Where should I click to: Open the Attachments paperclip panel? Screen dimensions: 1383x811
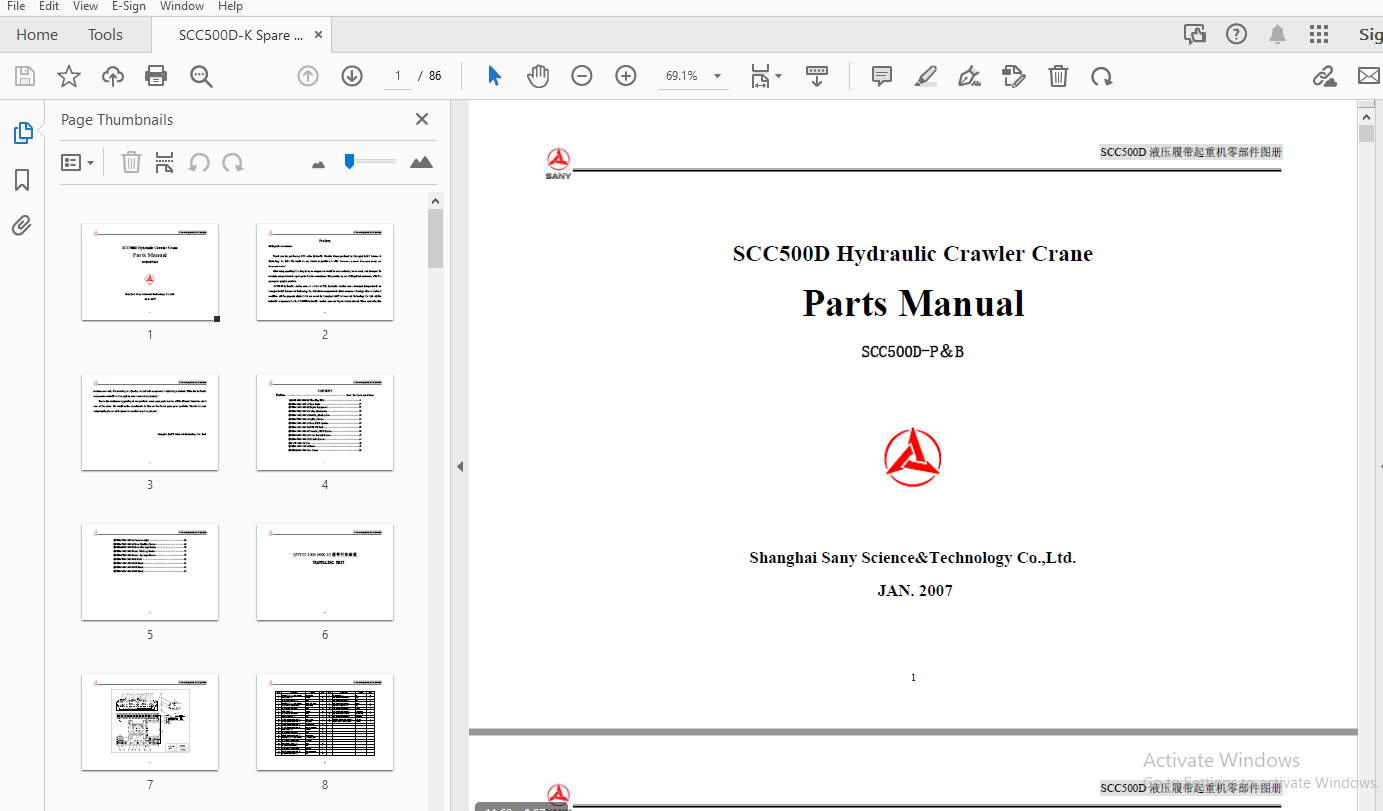22,226
